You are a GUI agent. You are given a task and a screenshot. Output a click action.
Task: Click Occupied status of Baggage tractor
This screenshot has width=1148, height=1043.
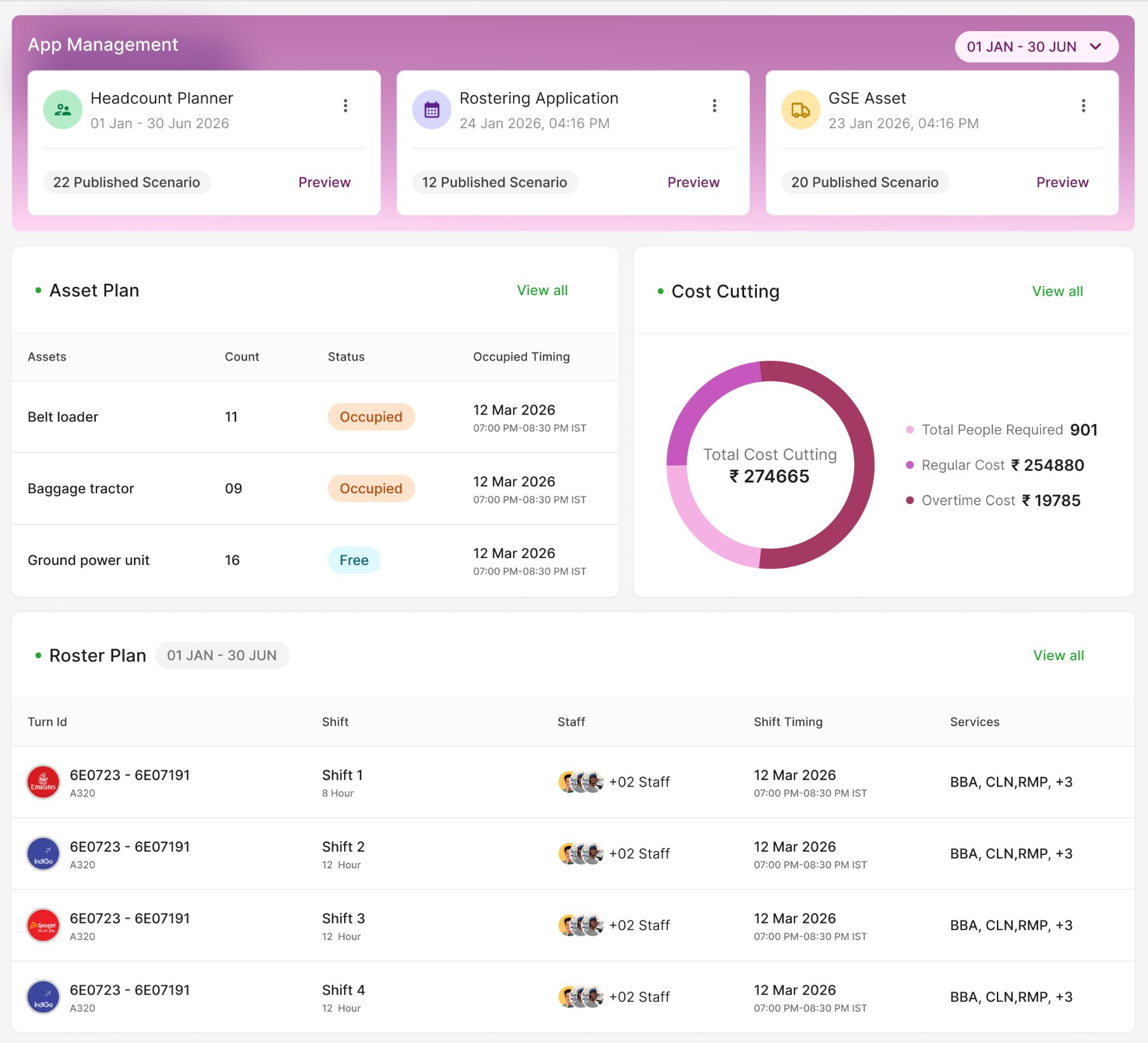(371, 489)
